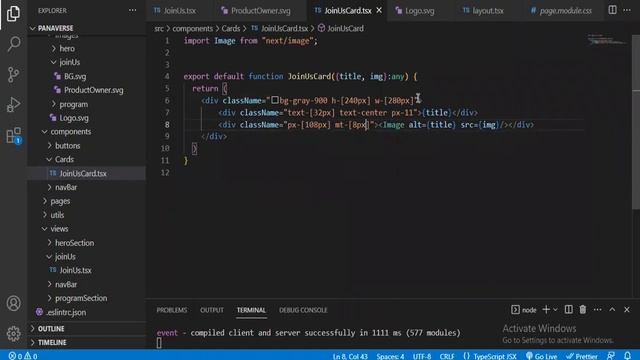The height and width of the screenshot is (360, 640).
Task: Open the notifications bell in the status bar
Action: pos(627,356)
